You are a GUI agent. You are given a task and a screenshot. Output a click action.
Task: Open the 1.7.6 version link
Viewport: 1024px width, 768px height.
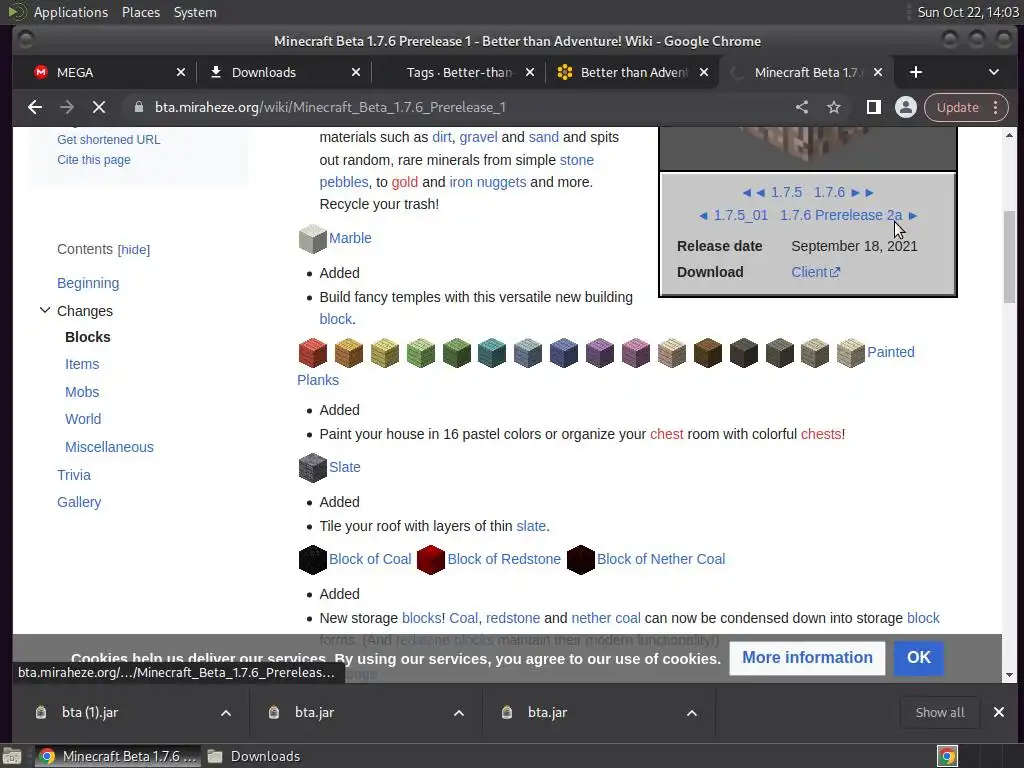coord(829,193)
